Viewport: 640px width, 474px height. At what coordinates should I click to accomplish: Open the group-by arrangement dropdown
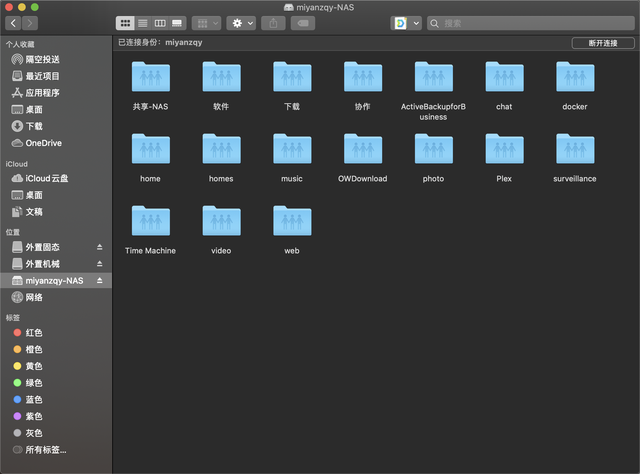tap(207, 23)
